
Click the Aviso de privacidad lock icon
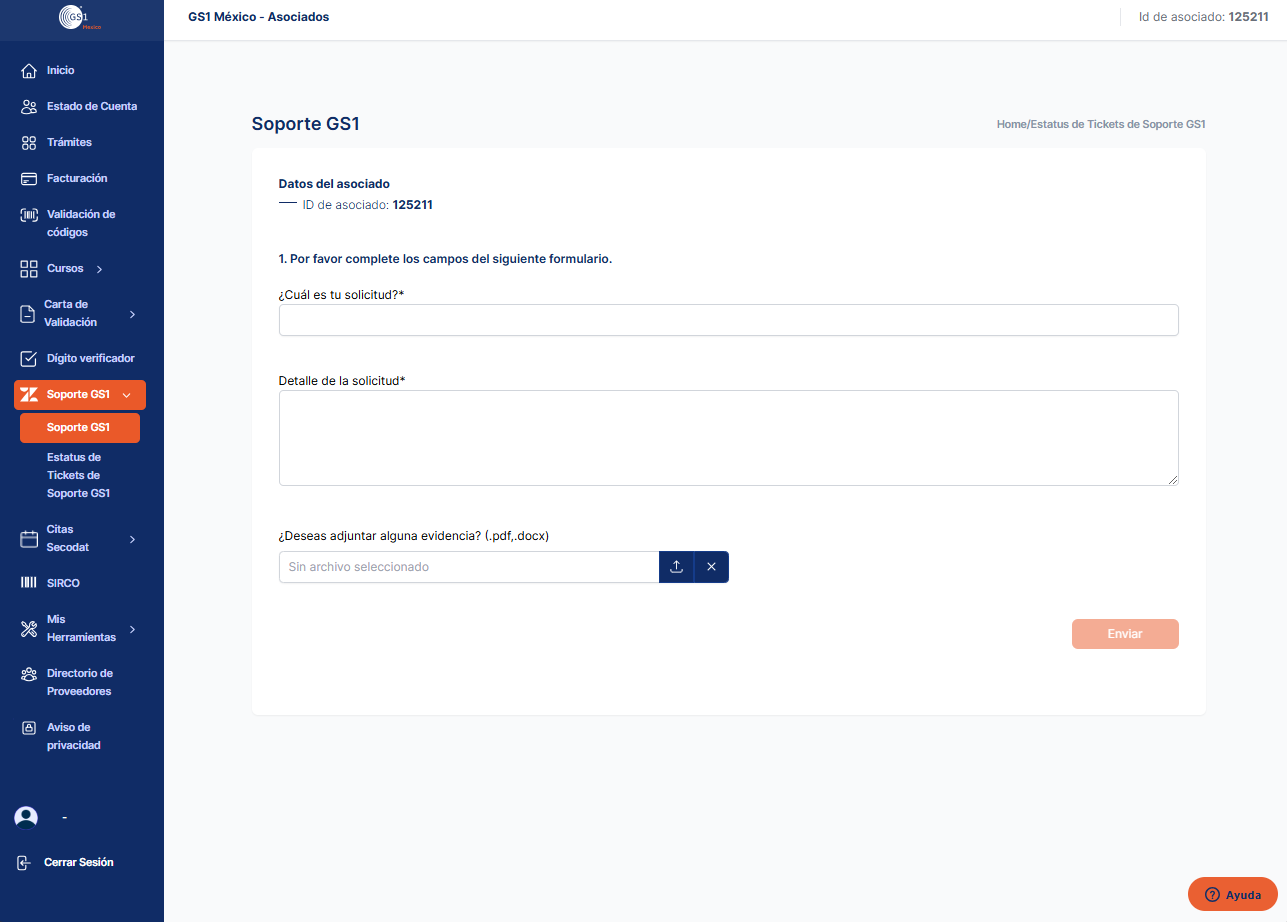point(29,728)
